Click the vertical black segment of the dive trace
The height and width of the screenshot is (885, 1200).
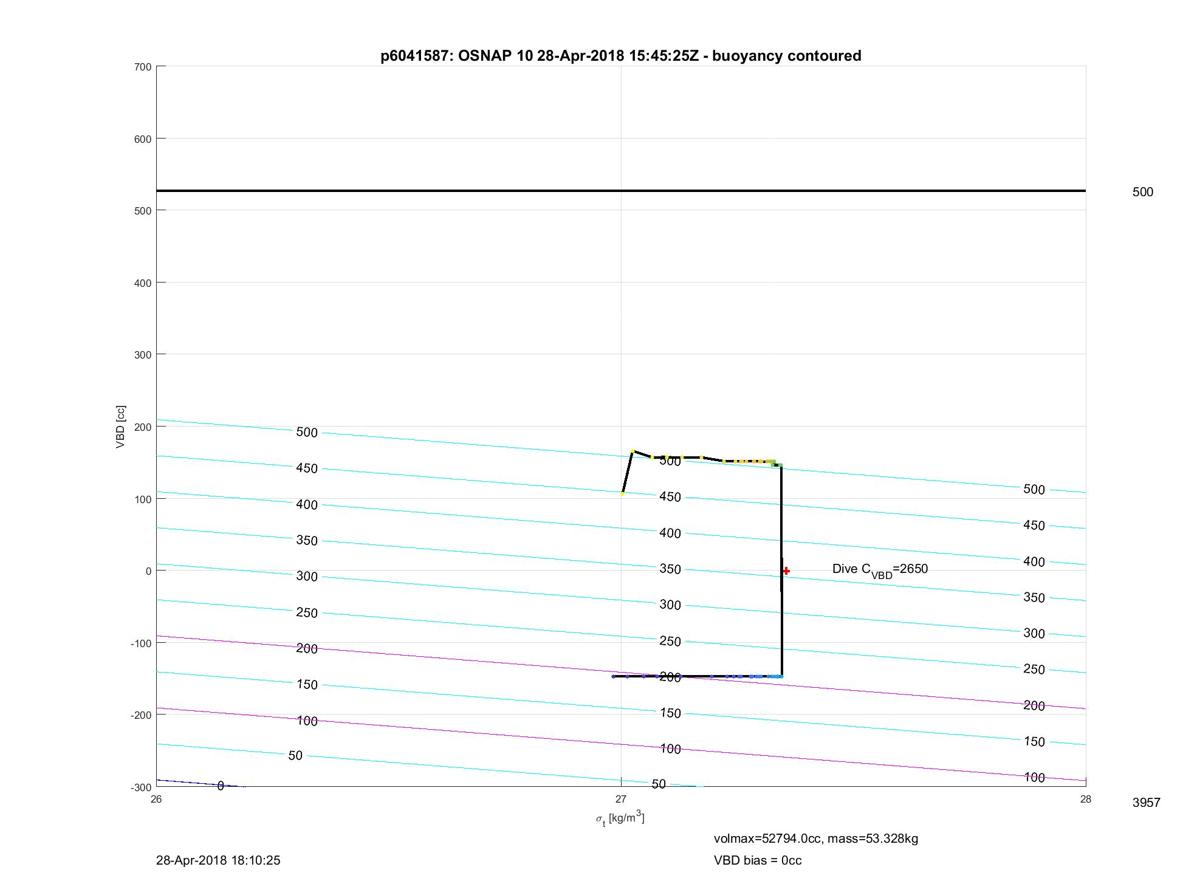tap(781, 570)
